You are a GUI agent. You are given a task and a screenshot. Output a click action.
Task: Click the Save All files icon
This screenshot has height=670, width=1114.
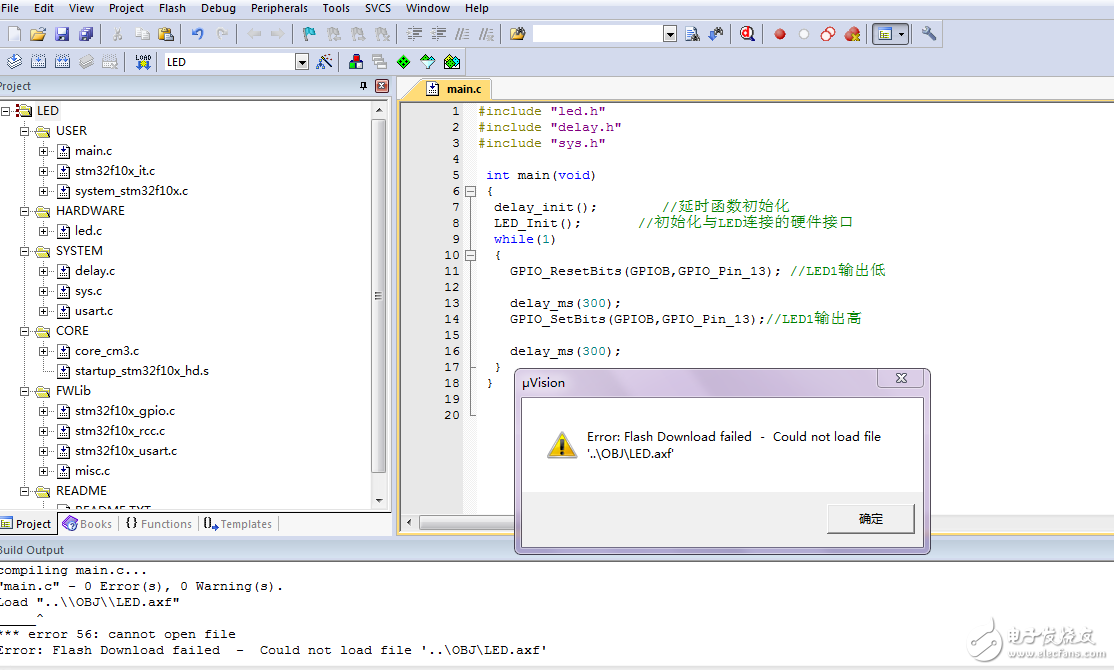click(86, 34)
